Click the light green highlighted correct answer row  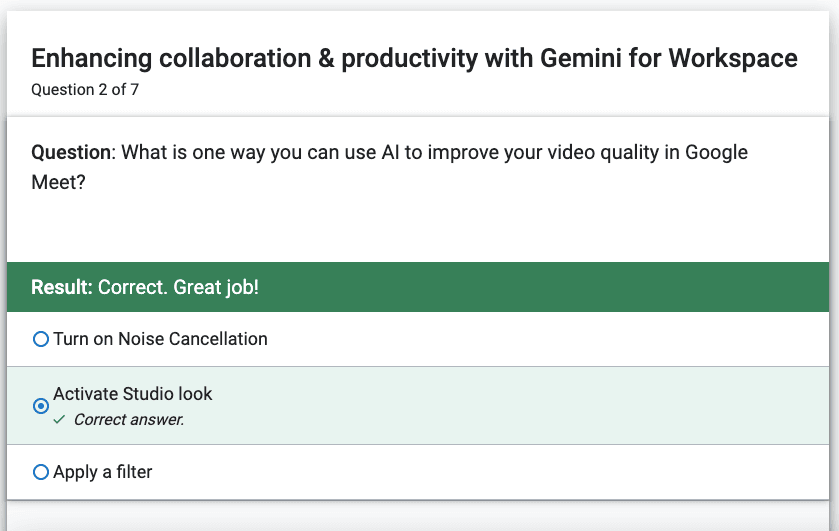pyautogui.click(x=418, y=406)
